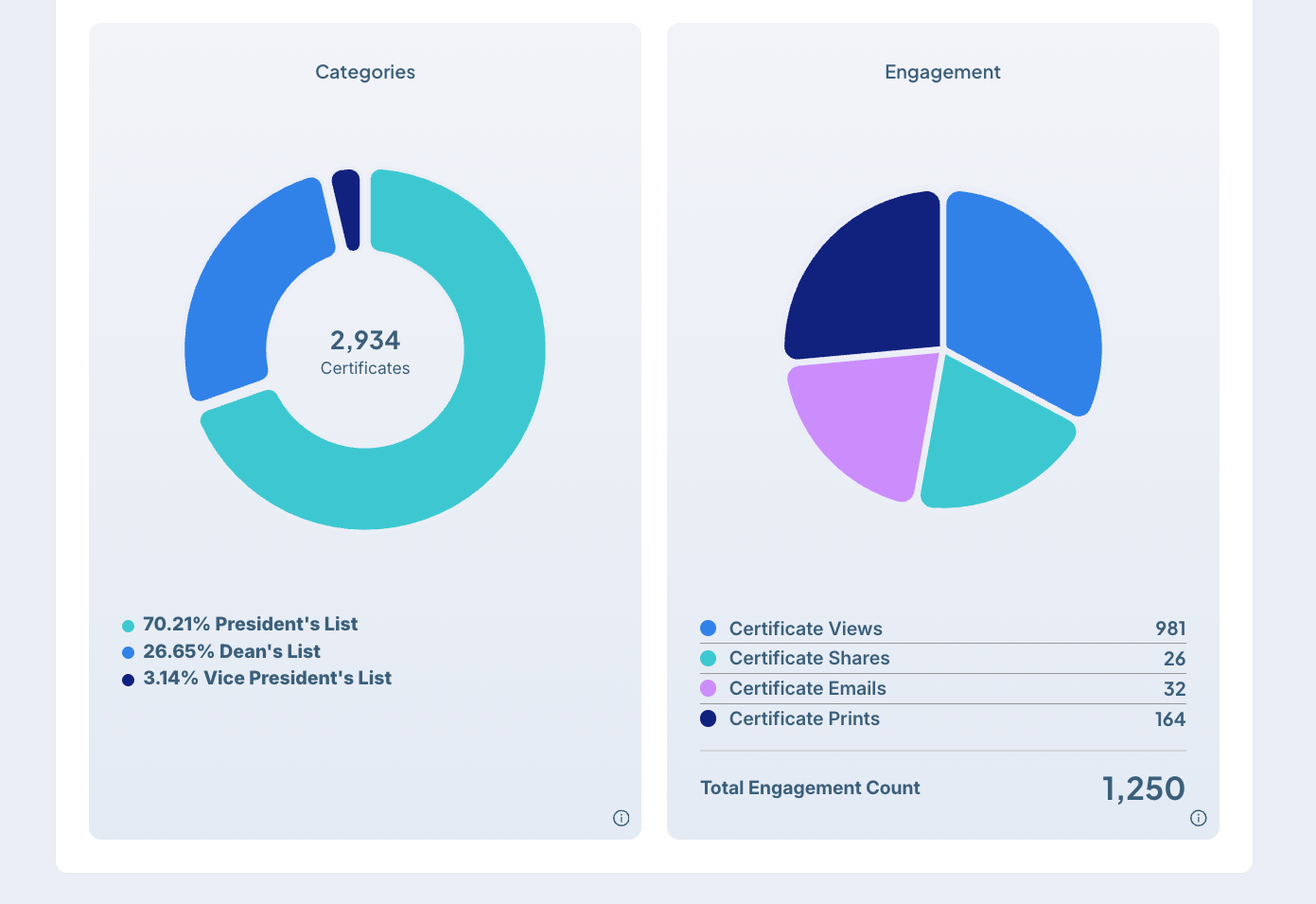Click the Certificate Shares teal legend swatch
Screen dimensions: 1316x904
708,659
